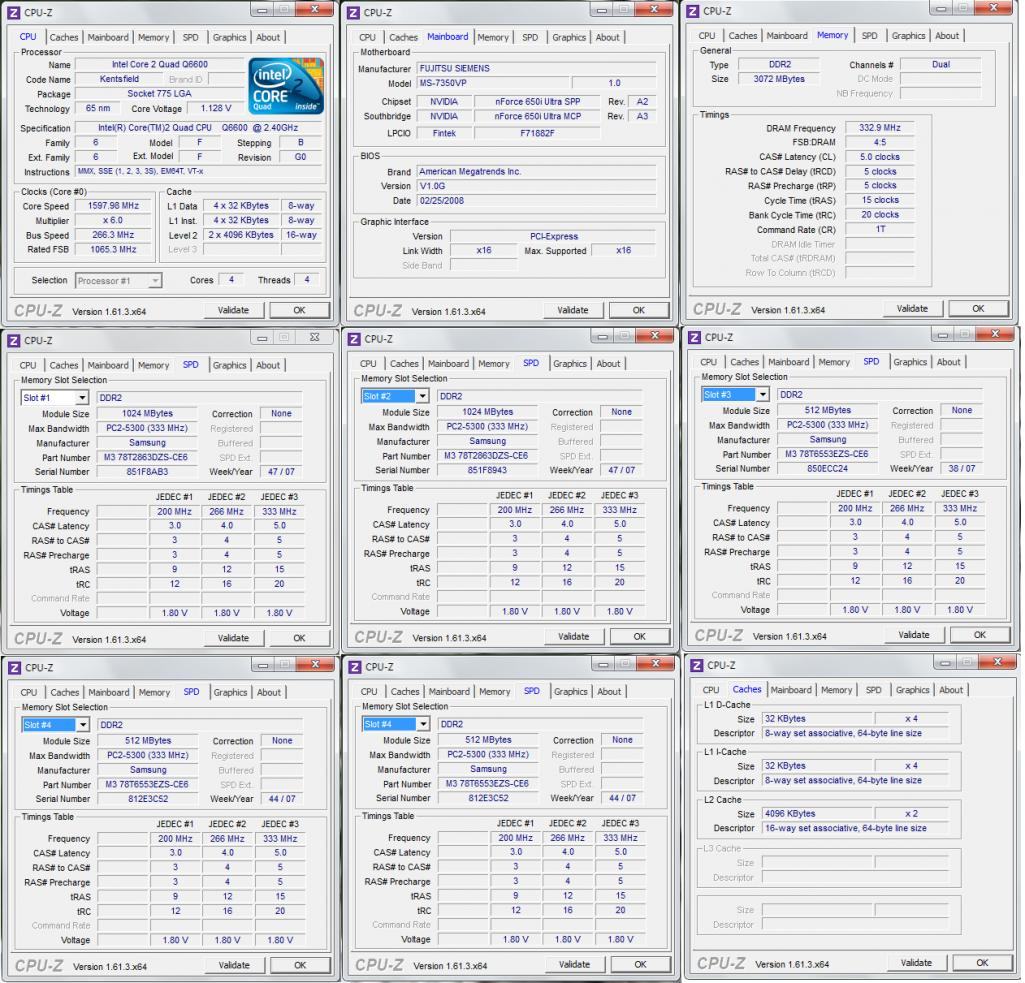This screenshot has width=1025, height=983.
Task: Click Validate in the Slot #3 window
Action: click(913, 635)
